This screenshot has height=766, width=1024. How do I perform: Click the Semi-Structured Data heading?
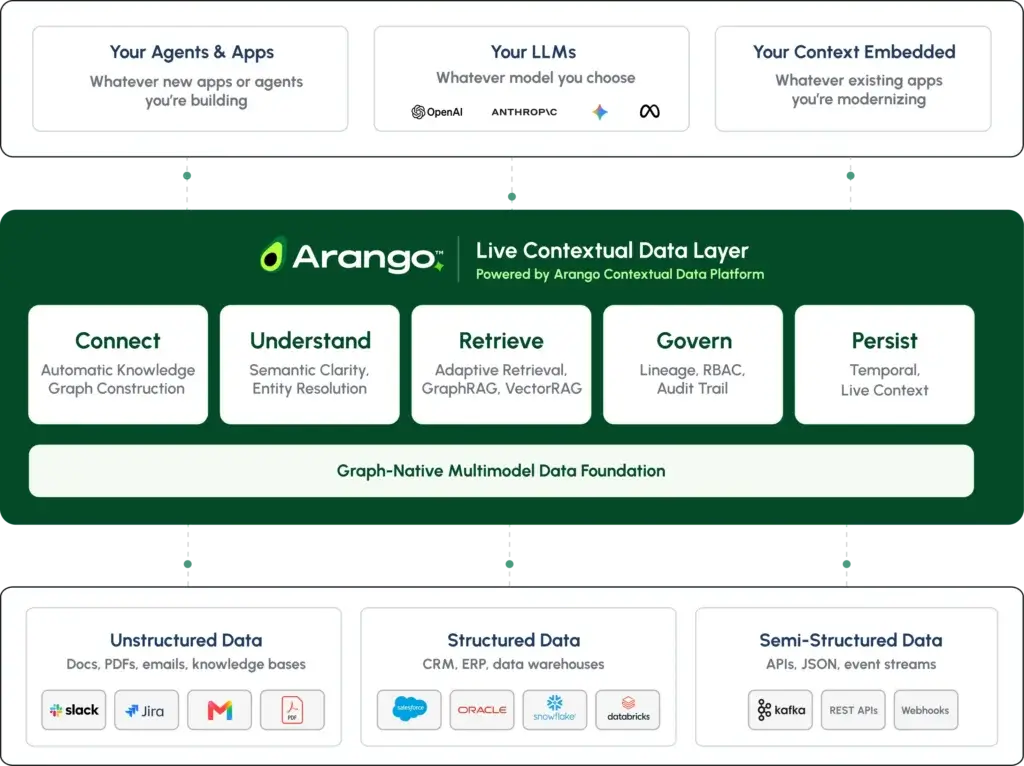pyautogui.click(x=851, y=640)
